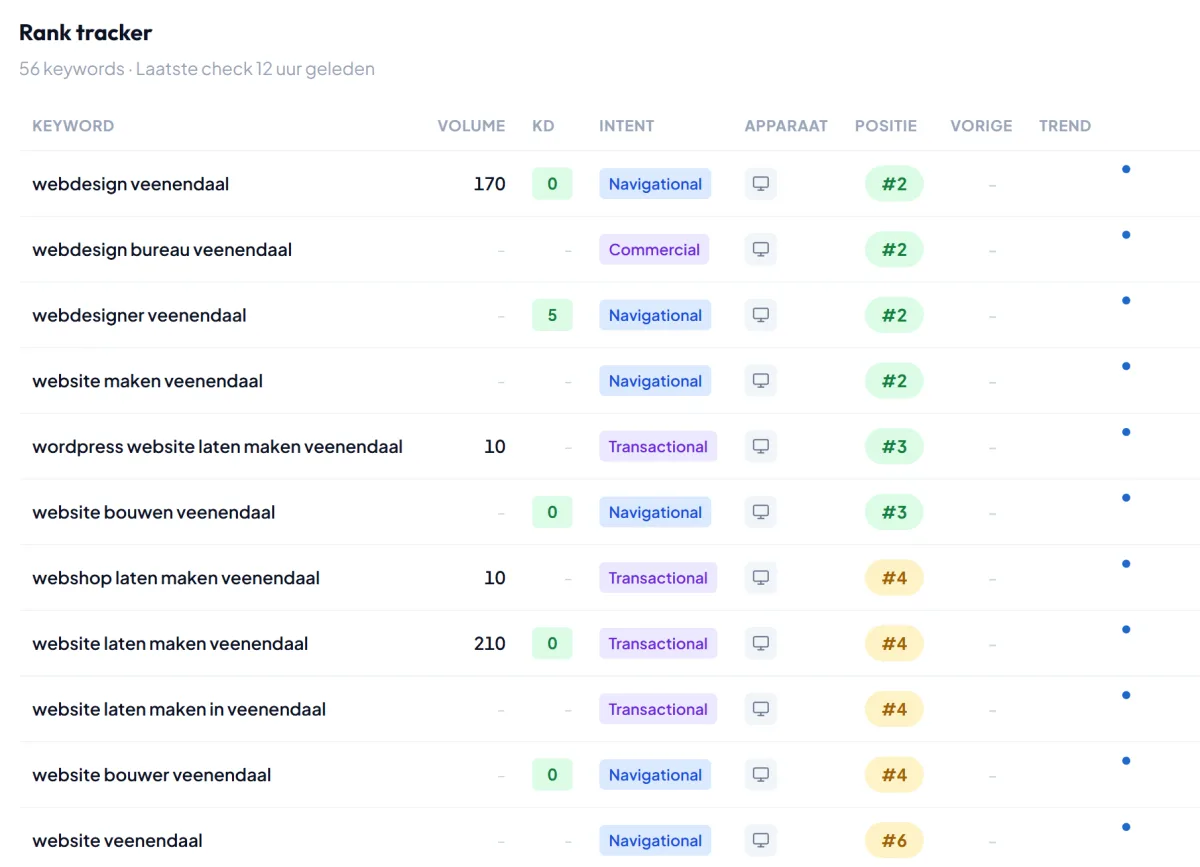Screen dimensions: 1200x867
Task: Select keyword website laten maken in veenendaal
Action: tap(179, 709)
